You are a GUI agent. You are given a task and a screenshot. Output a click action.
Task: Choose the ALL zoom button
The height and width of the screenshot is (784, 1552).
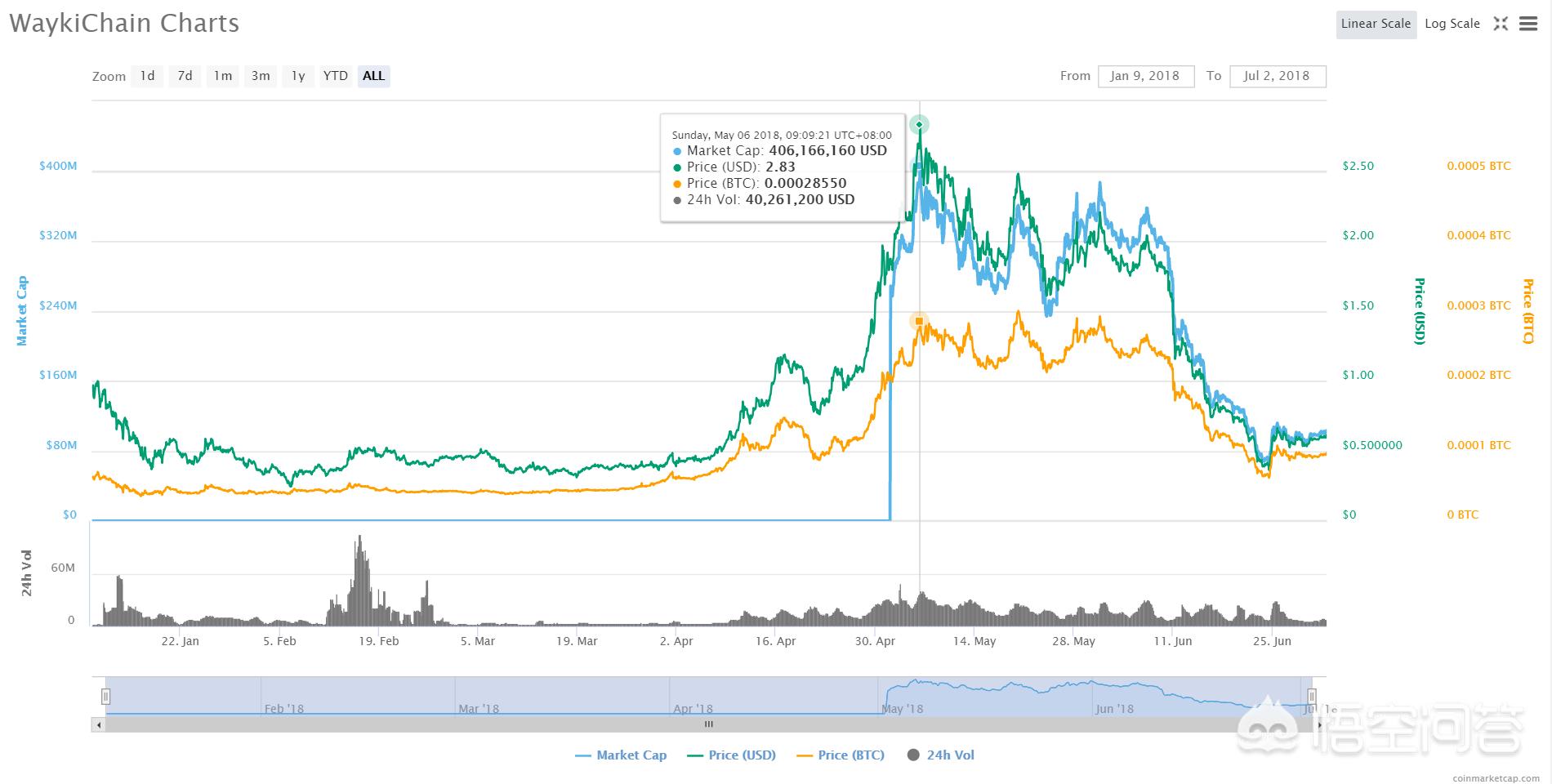(x=373, y=76)
